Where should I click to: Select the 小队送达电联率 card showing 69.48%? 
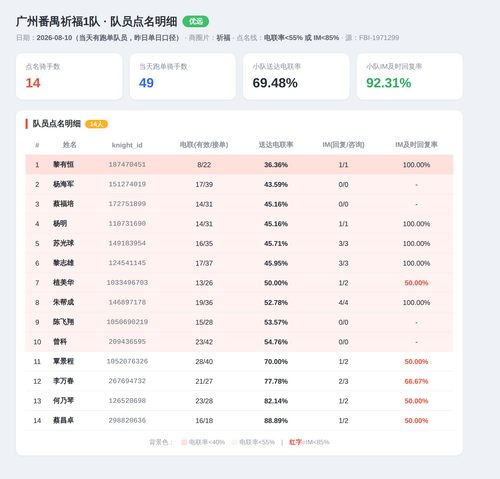click(x=296, y=76)
